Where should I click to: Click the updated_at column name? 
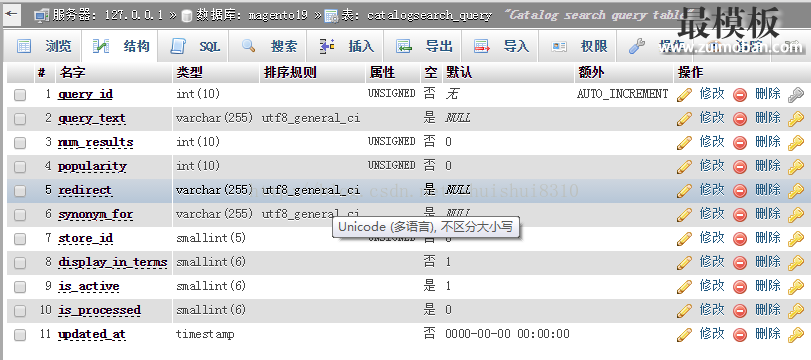pyautogui.click(x=92, y=335)
